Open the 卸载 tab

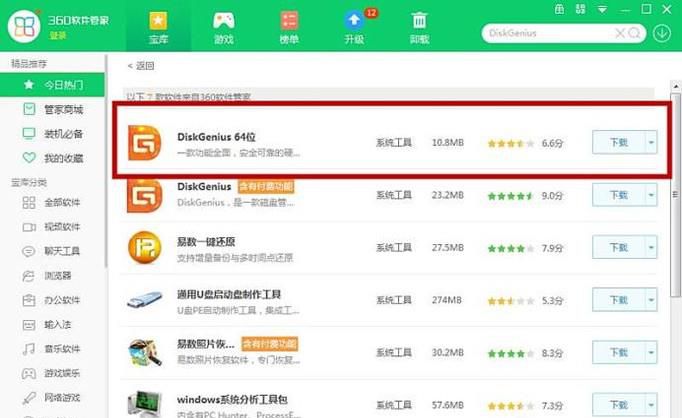click(419, 27)
